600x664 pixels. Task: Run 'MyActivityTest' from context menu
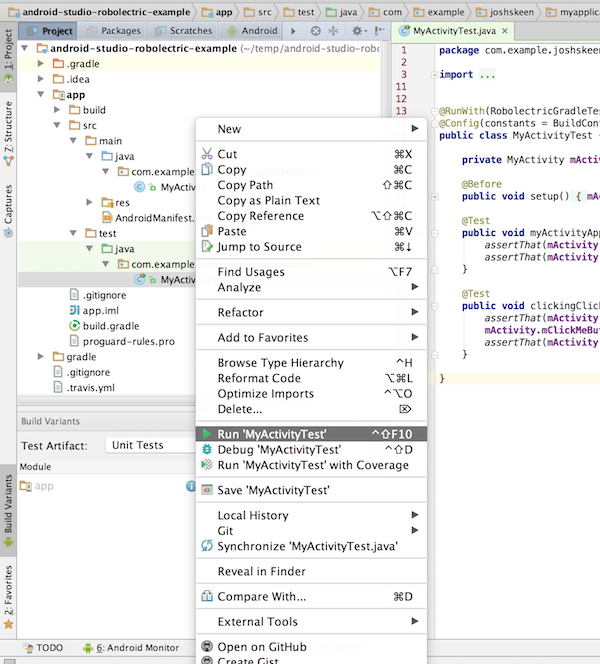311,434
